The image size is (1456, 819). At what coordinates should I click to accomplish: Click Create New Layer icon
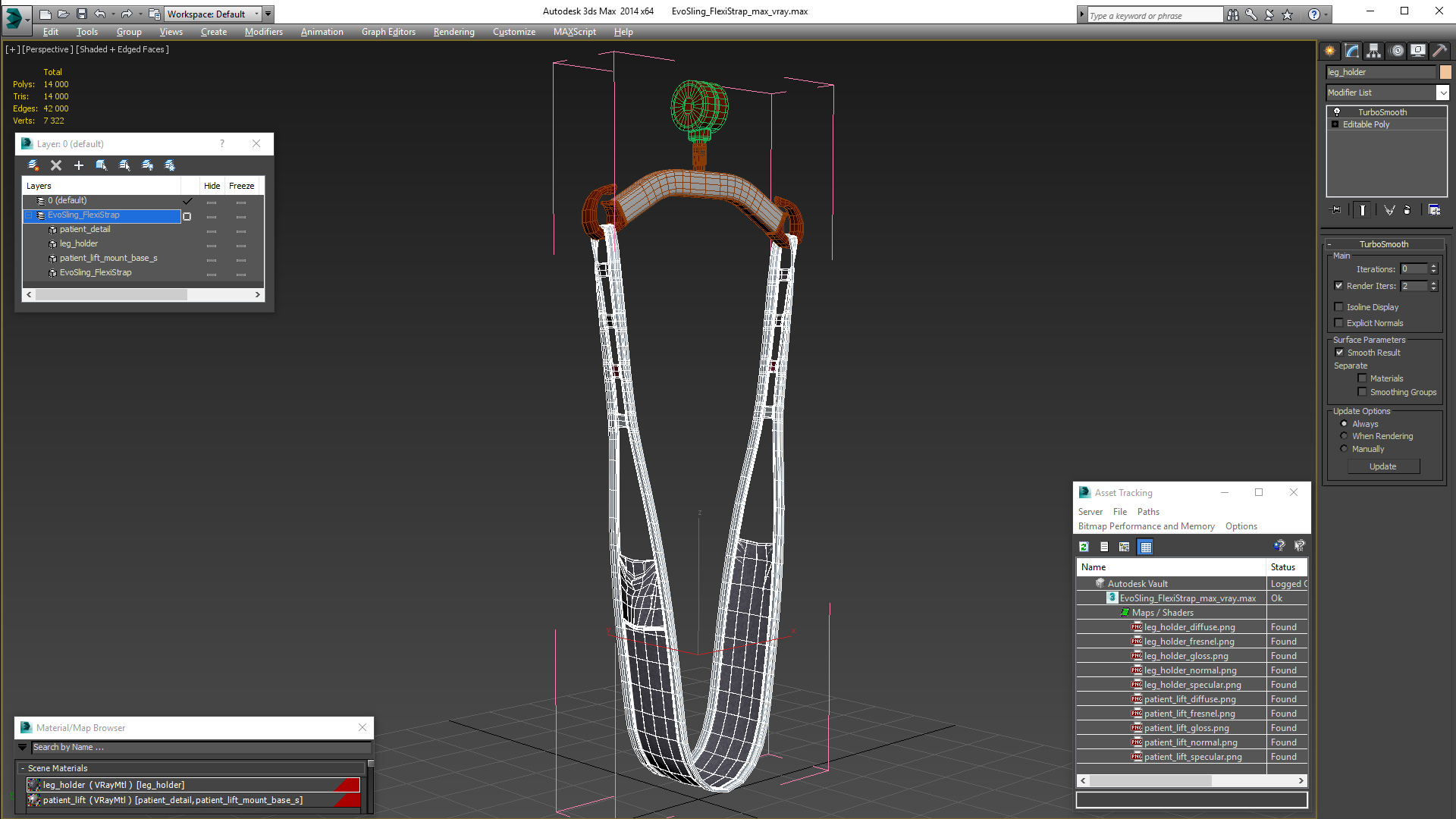point(33,165)
